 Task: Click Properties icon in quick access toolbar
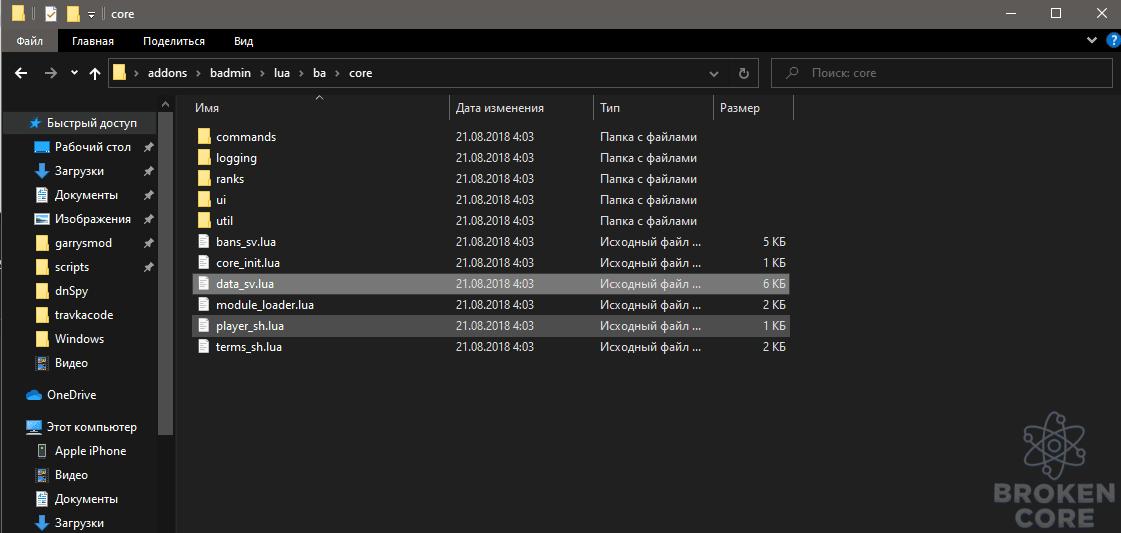tap(51, 14)
